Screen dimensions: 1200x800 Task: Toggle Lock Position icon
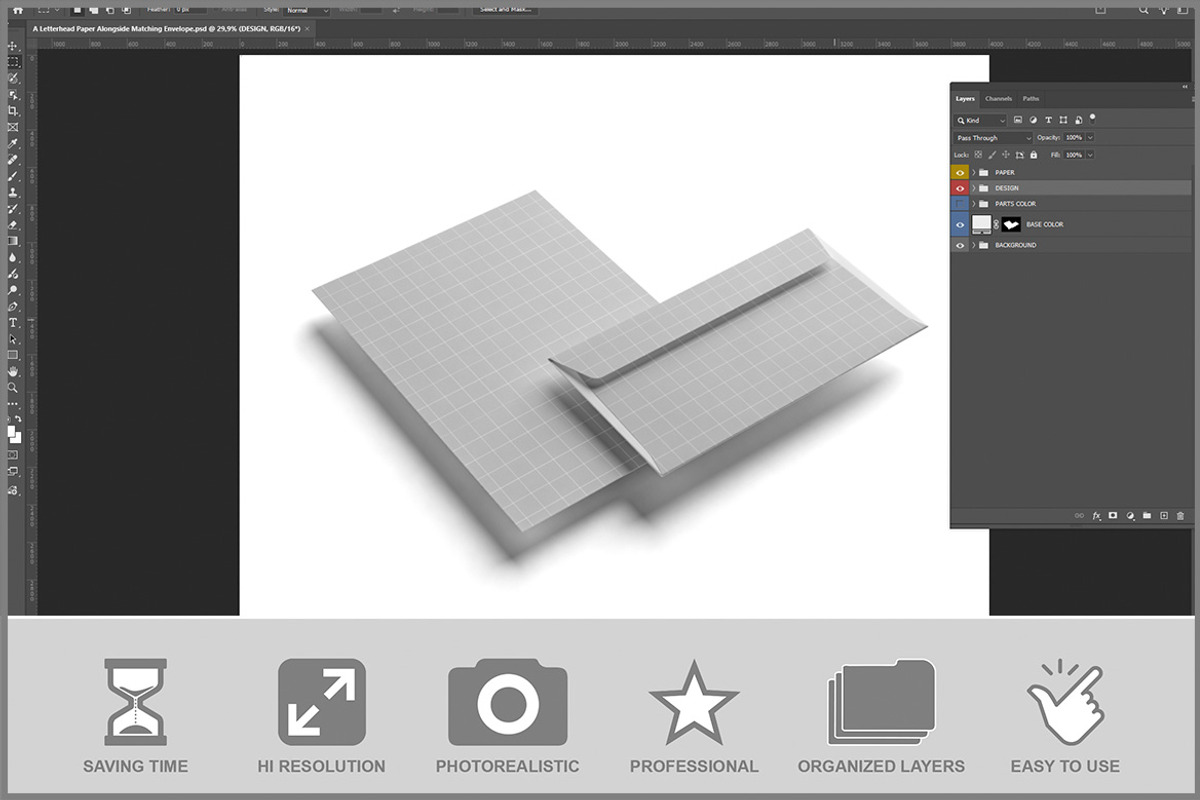click(1006, 155)
